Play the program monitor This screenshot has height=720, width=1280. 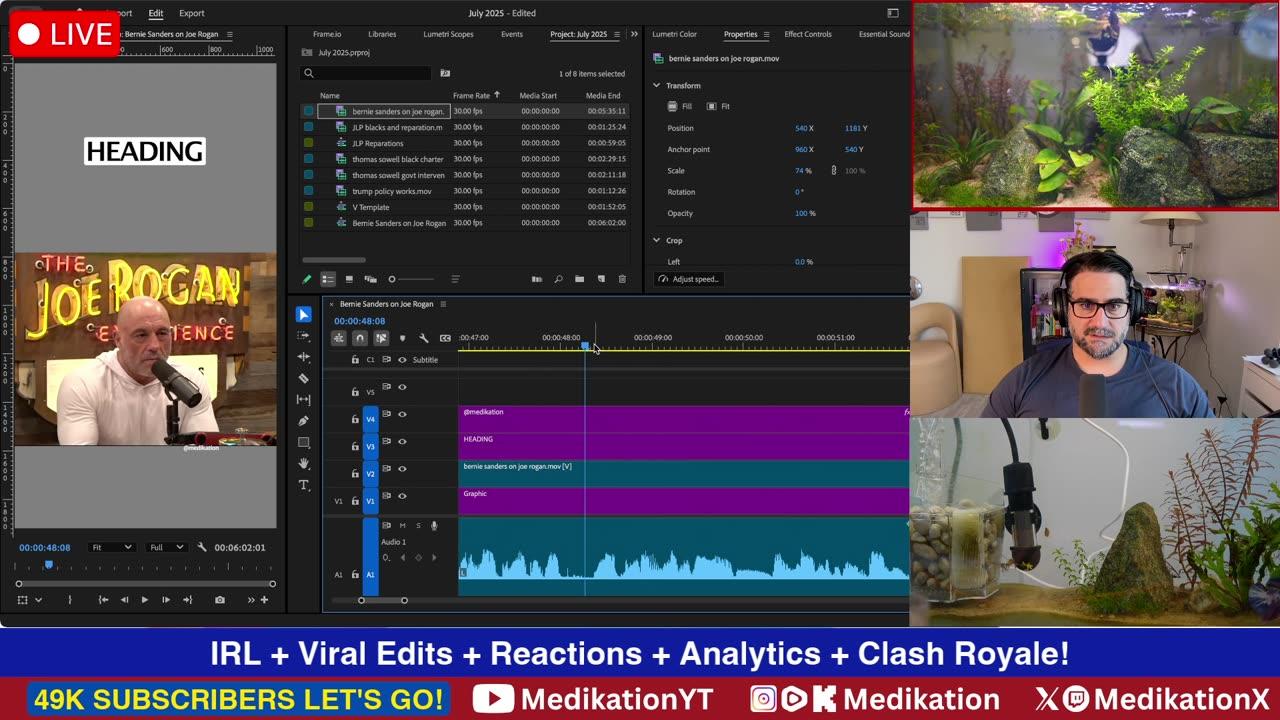(x=144, y=600)
